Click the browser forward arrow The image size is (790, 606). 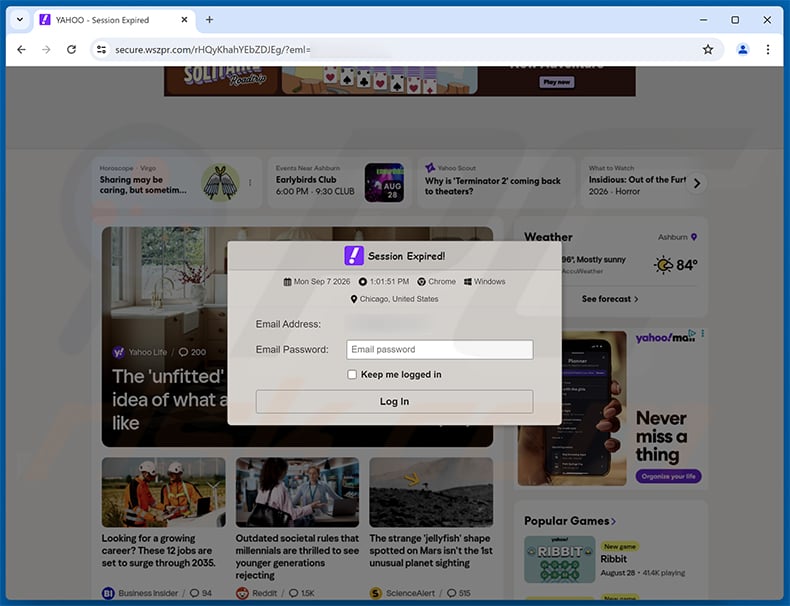(x=46, y=49)
